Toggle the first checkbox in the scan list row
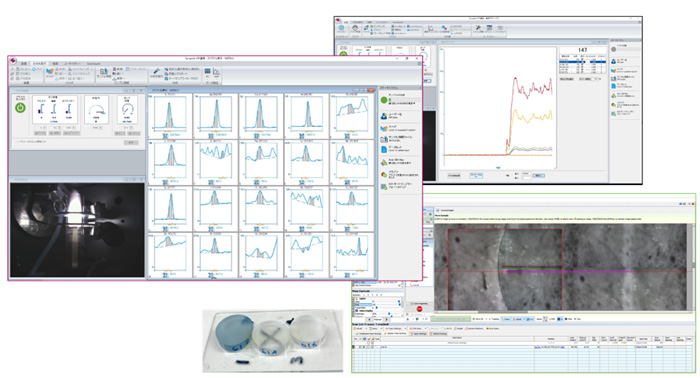The height and width of the screenshot is (378, 700). coord(360,347)
